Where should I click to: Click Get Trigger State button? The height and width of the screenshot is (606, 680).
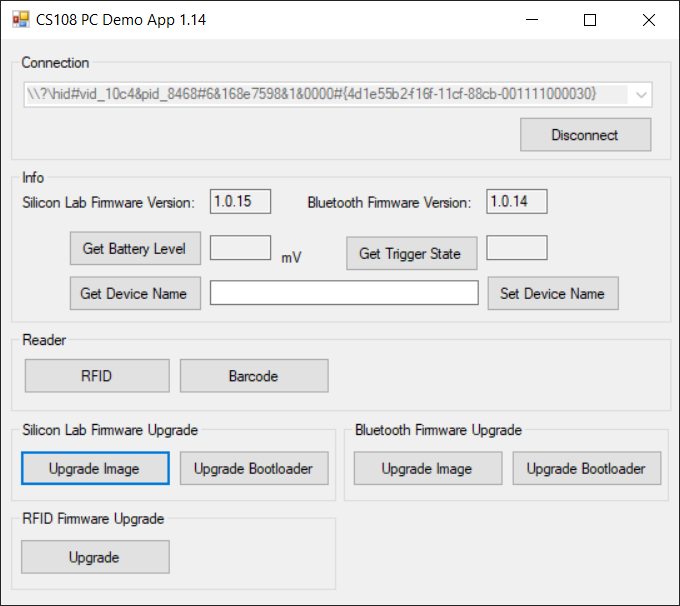[x=412, y=253]
